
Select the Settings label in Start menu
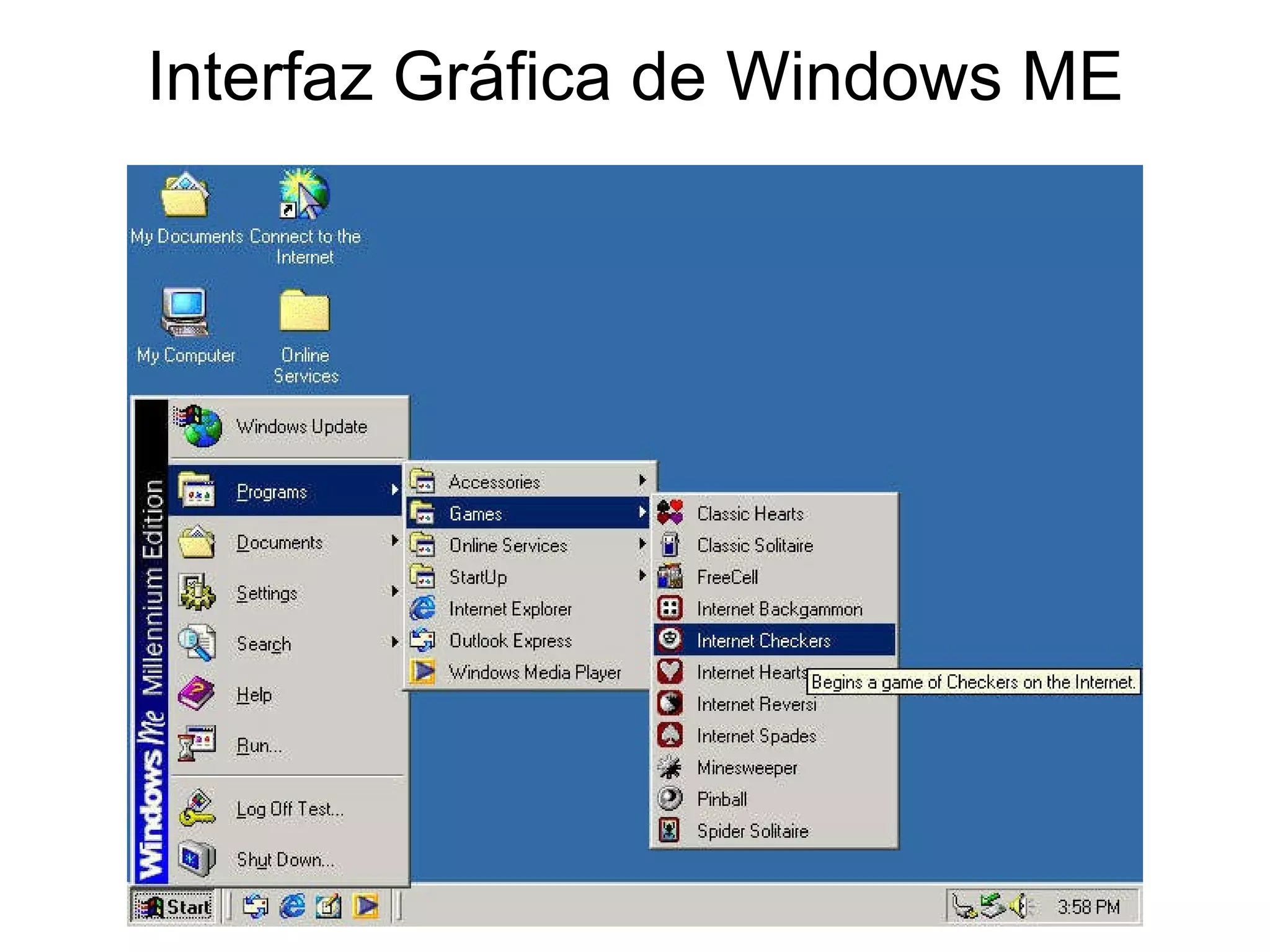(x=267, y=593)
